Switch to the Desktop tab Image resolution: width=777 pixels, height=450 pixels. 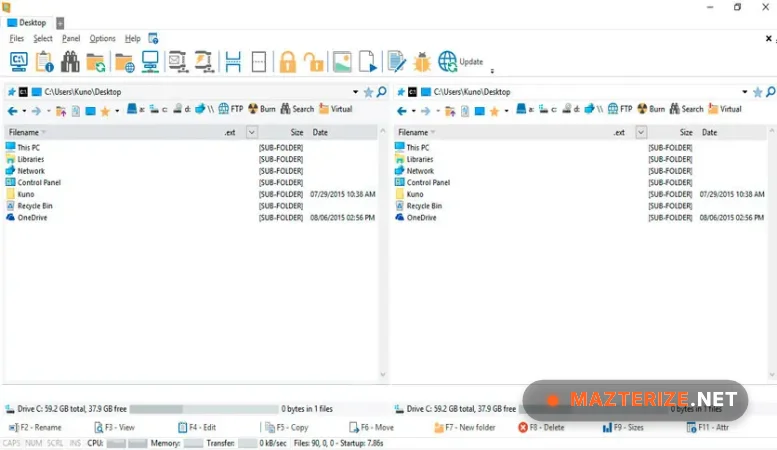click(27, 23)
